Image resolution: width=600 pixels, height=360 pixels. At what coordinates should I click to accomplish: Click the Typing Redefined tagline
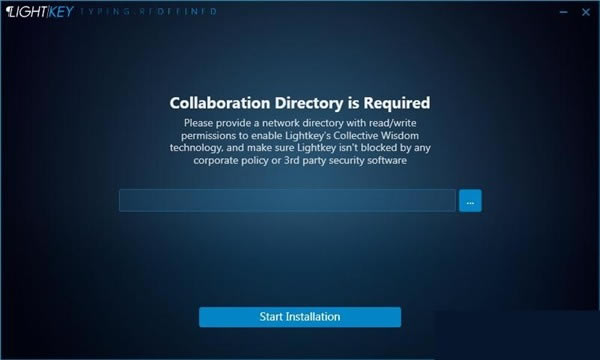coord(148,11)
